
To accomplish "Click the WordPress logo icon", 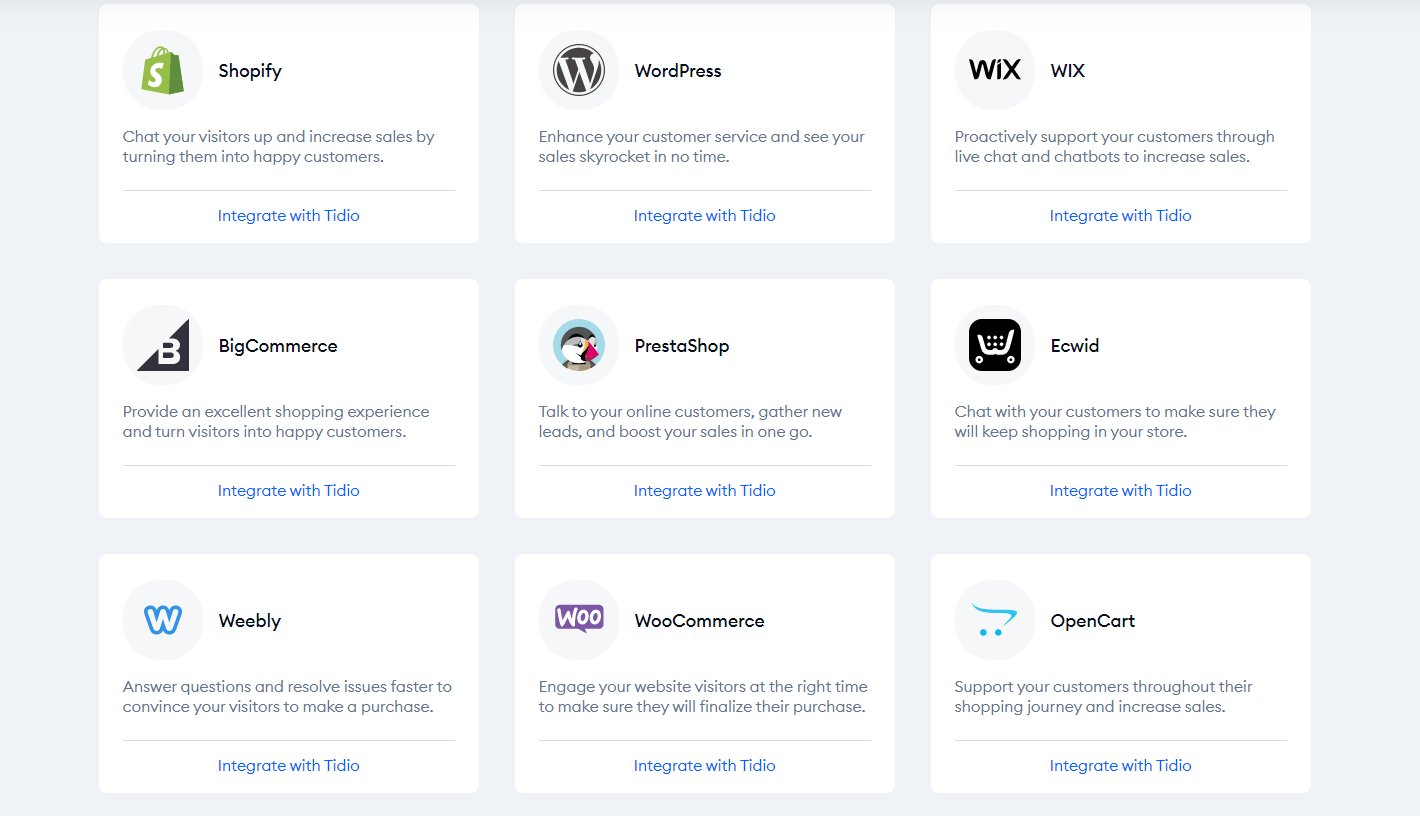I will coord(579,70).
